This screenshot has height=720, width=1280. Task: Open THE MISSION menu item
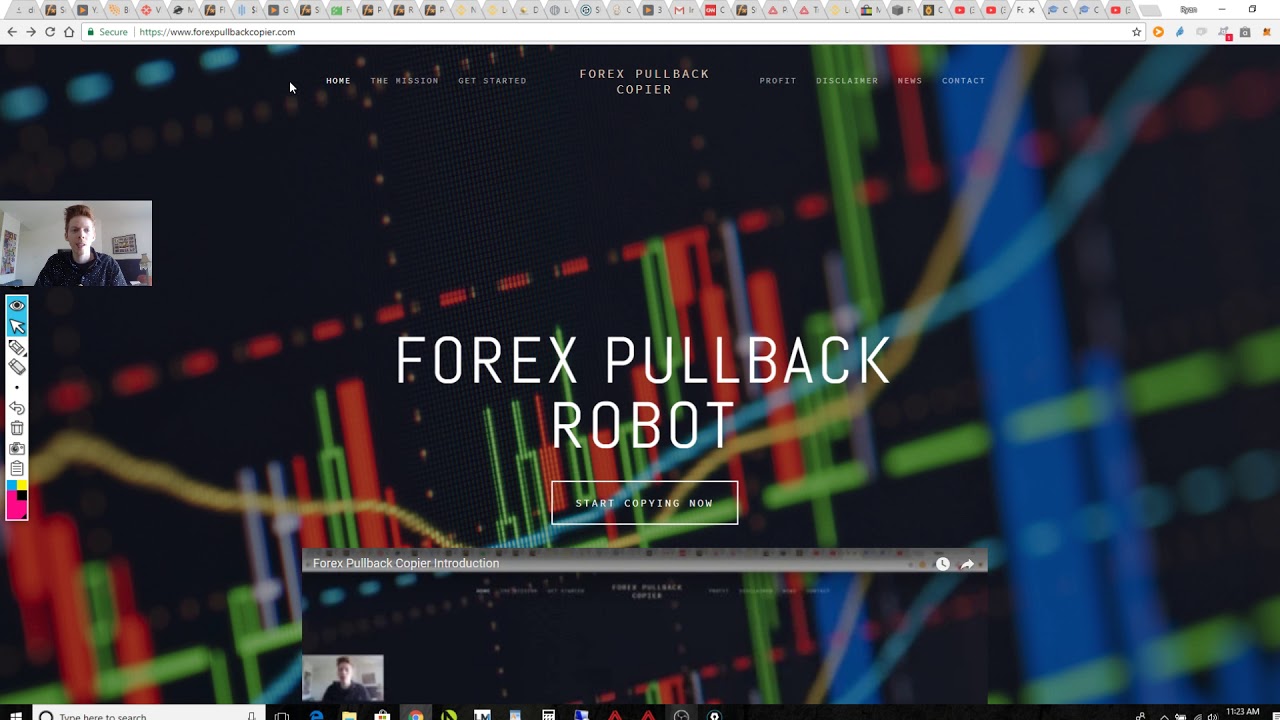[x=404, y=81]
